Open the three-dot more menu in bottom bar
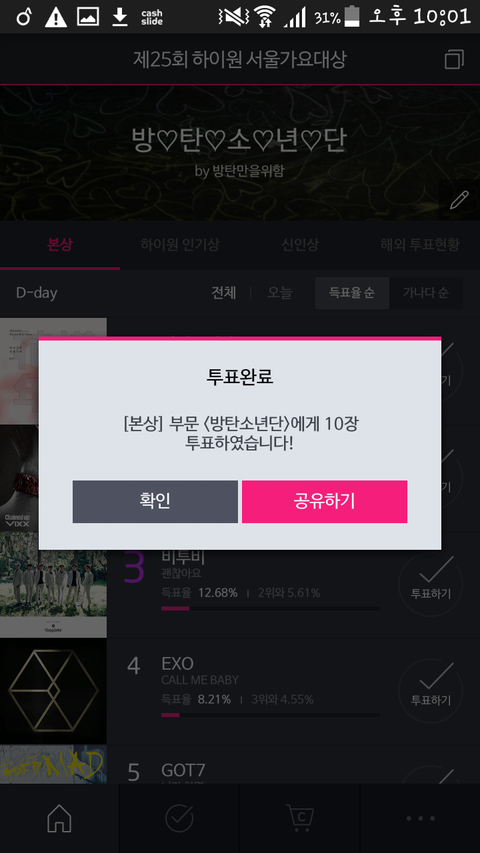This screenshot has width=480, height=853. point(420,818)
